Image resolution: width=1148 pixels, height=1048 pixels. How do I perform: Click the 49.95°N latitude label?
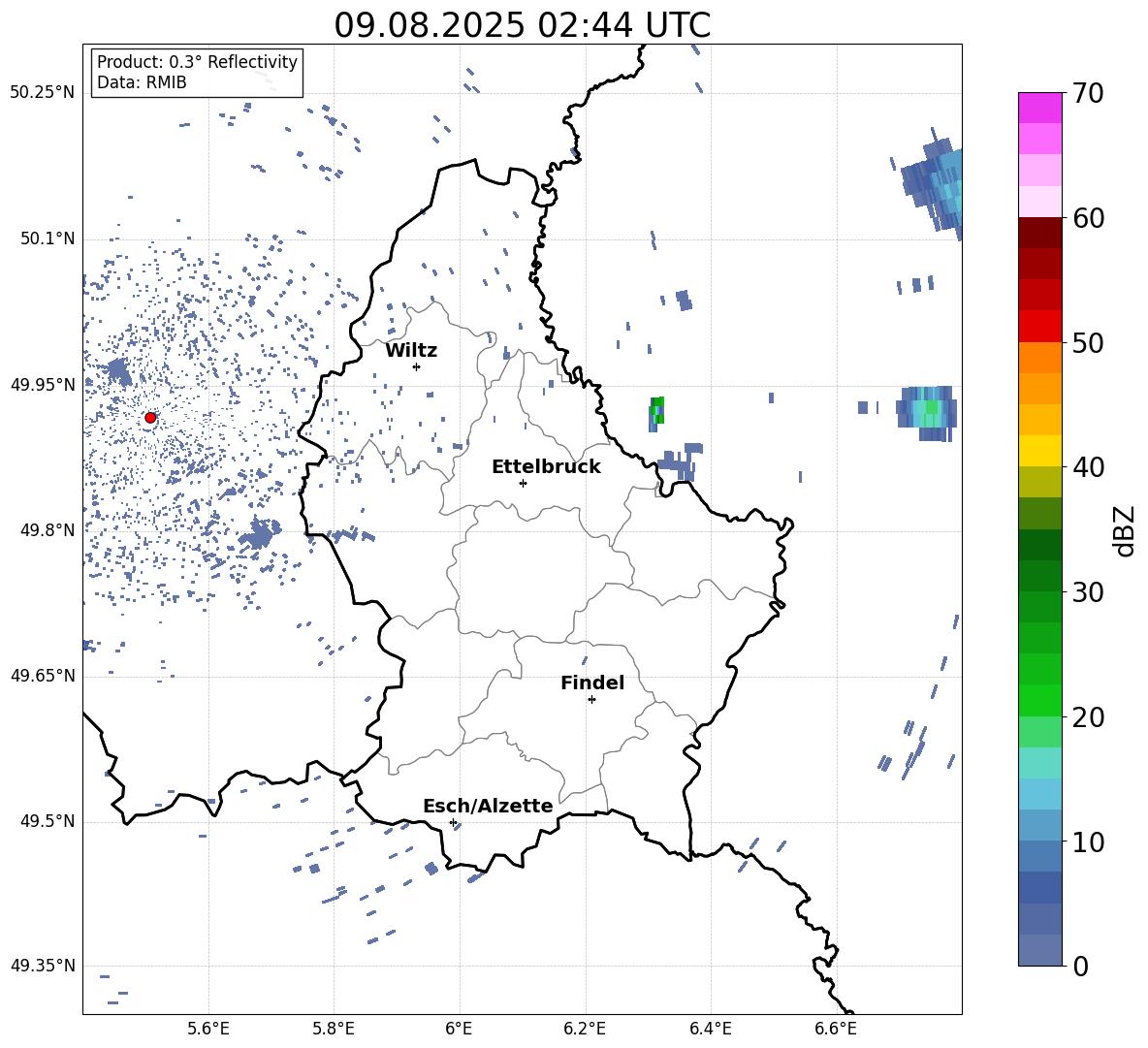click(x=43, y=385)
